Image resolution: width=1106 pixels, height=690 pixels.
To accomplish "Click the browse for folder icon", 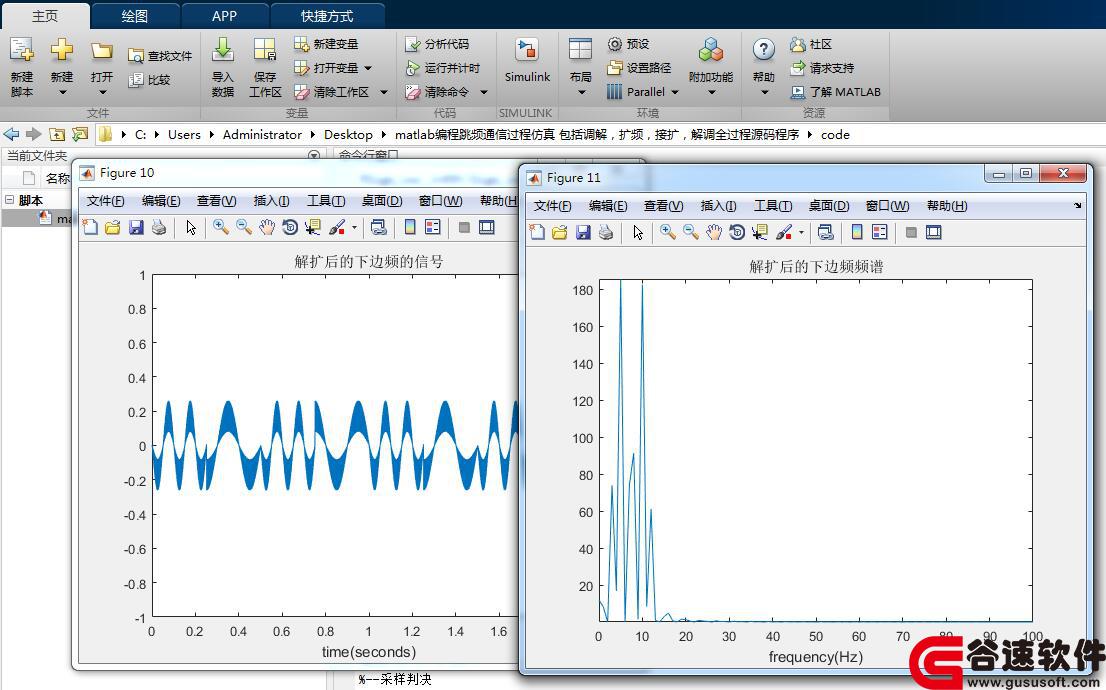I will tap(80, 134).
